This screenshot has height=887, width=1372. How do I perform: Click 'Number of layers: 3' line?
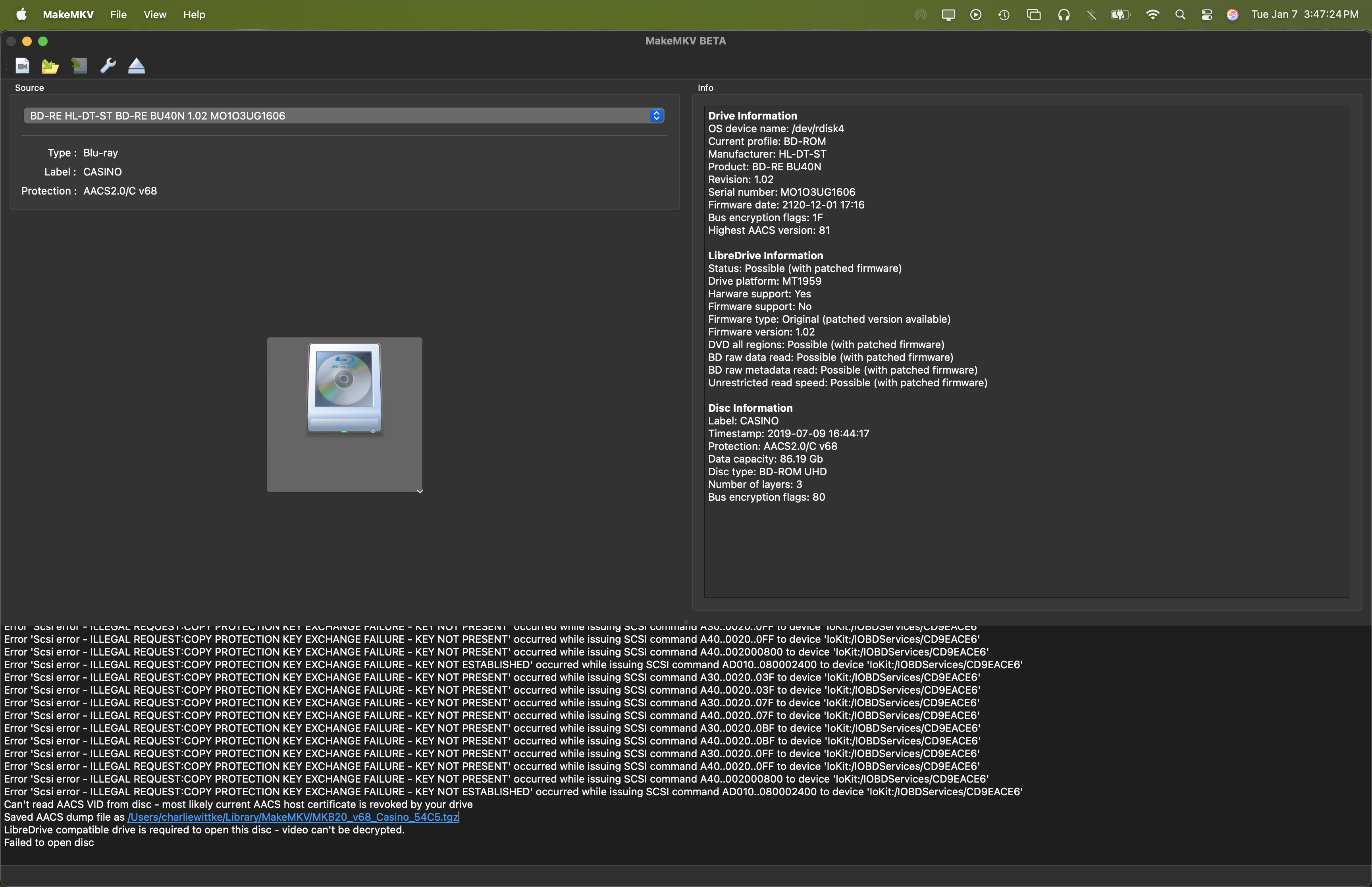(x=755, y=484)
